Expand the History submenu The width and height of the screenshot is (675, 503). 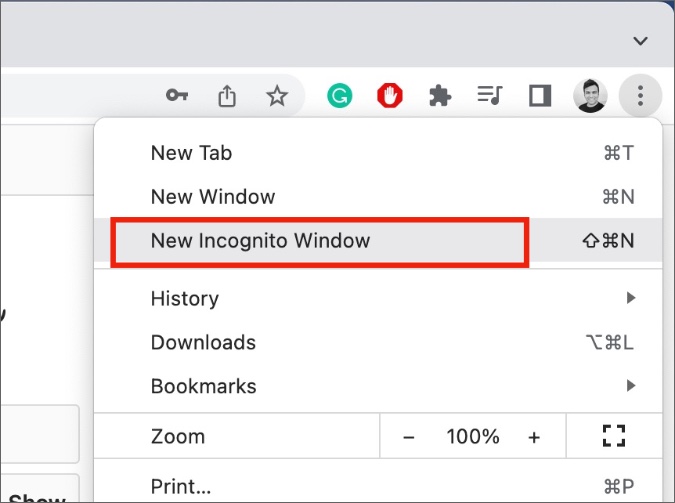[x=378, y=298]
